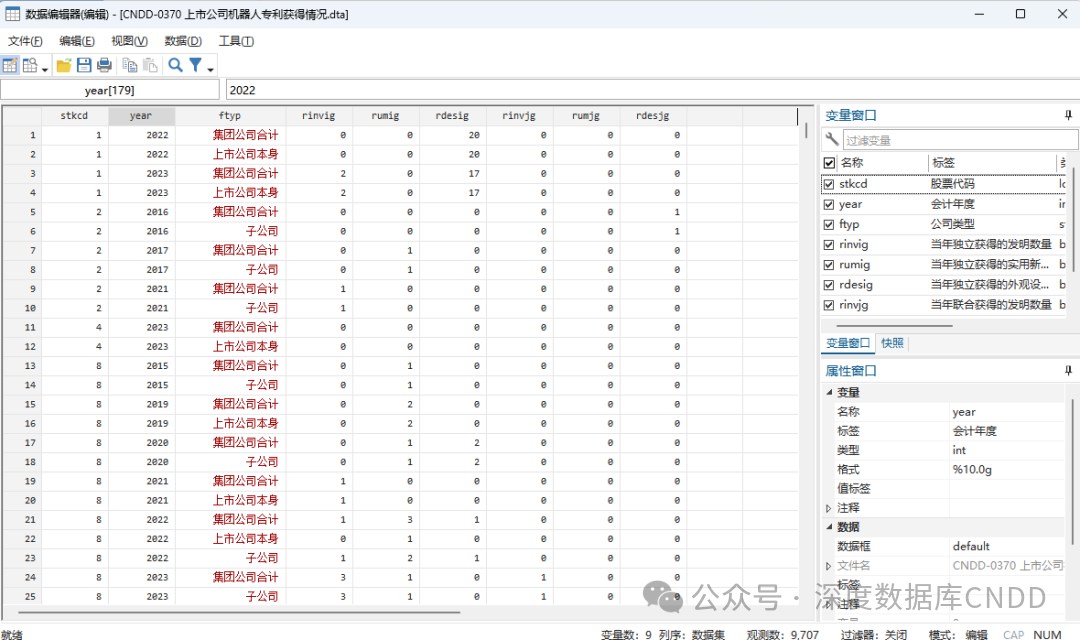The width and height of the screenshot is (1080, 640).
Task: Open the 数据(D) menu
Action: click(x=183, y=41)
